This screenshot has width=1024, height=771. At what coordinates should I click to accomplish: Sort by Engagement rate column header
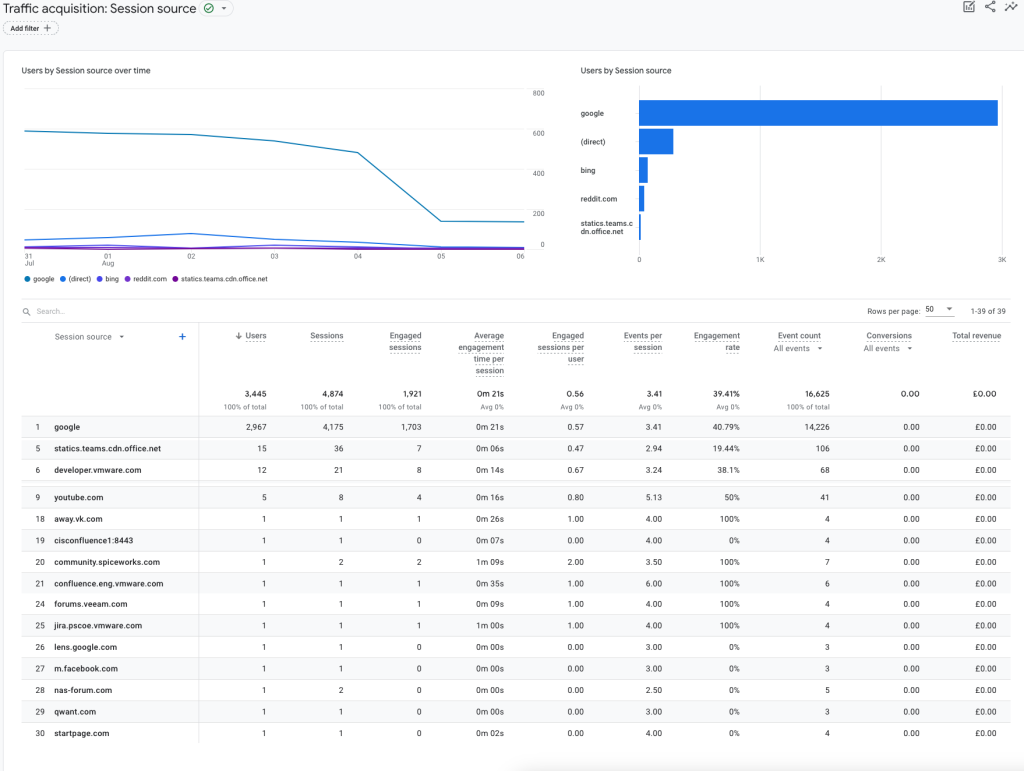coord(716,341)
